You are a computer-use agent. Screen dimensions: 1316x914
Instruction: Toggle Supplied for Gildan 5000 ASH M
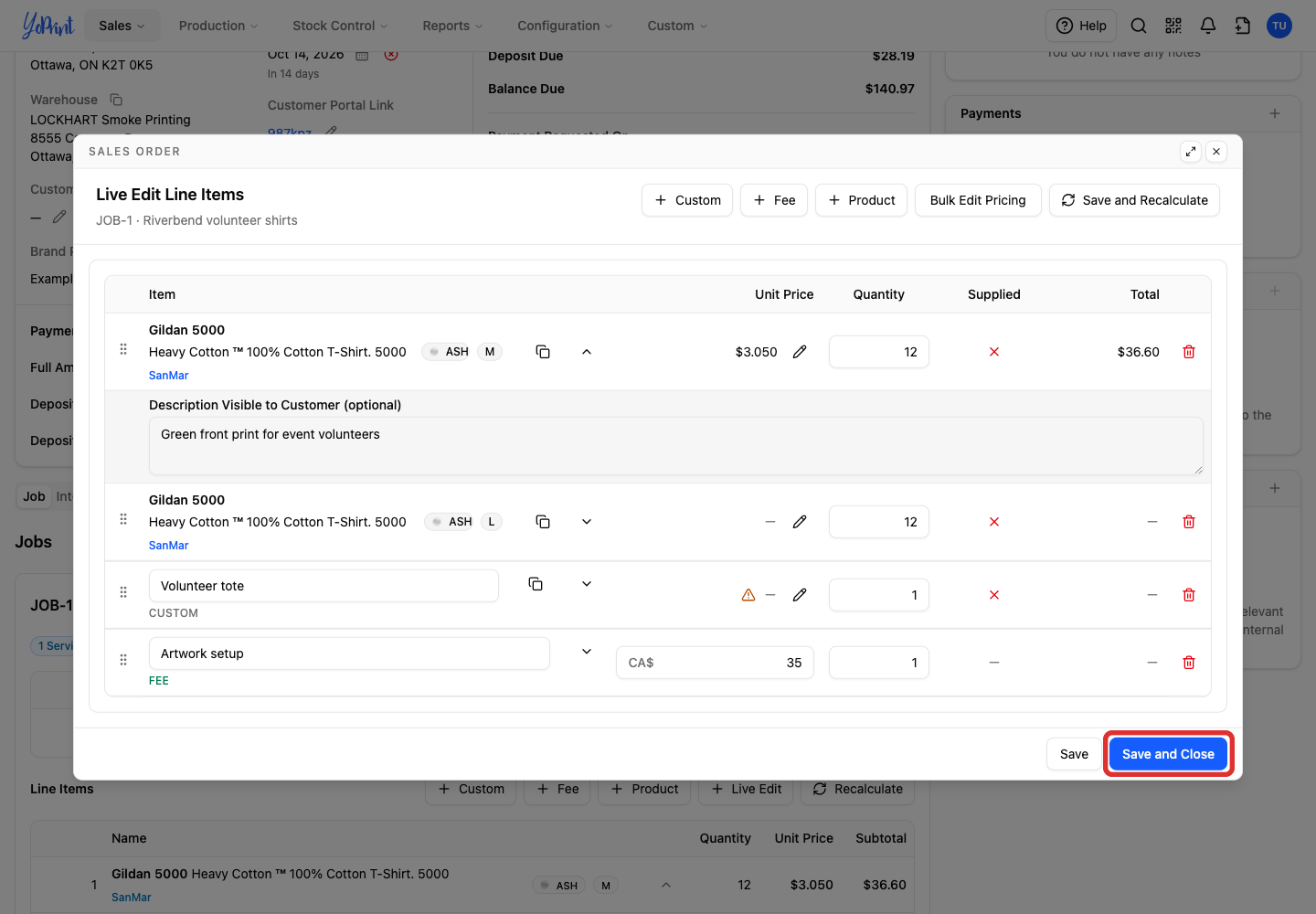point(994,352)
